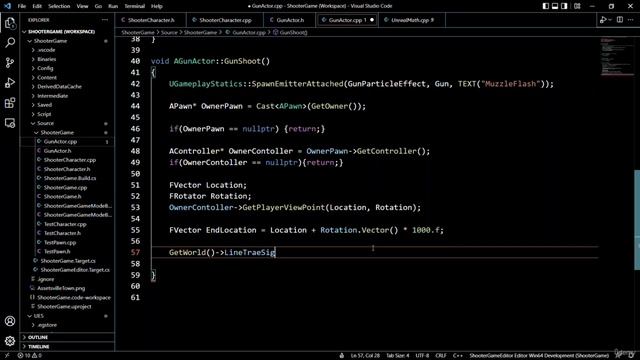640x360 pixels.
Task: Click errors and warnings status indicator
Action: point(29,356)
